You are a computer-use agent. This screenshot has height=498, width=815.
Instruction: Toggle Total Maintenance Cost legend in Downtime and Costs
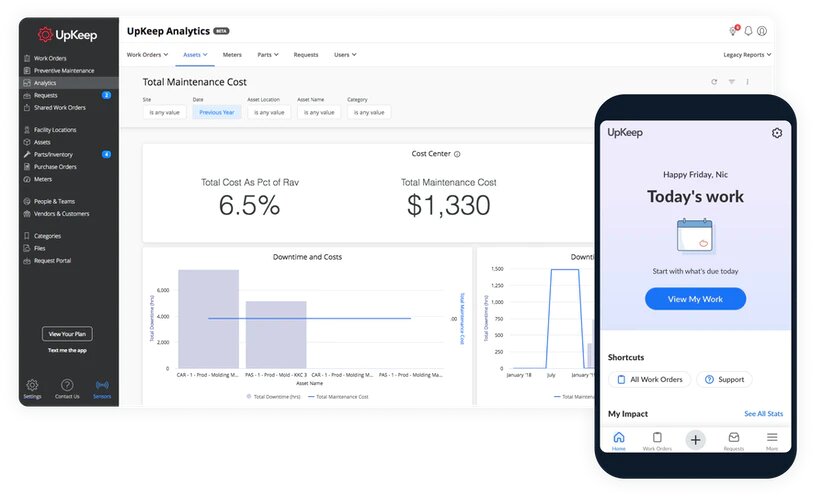[338, 397]
